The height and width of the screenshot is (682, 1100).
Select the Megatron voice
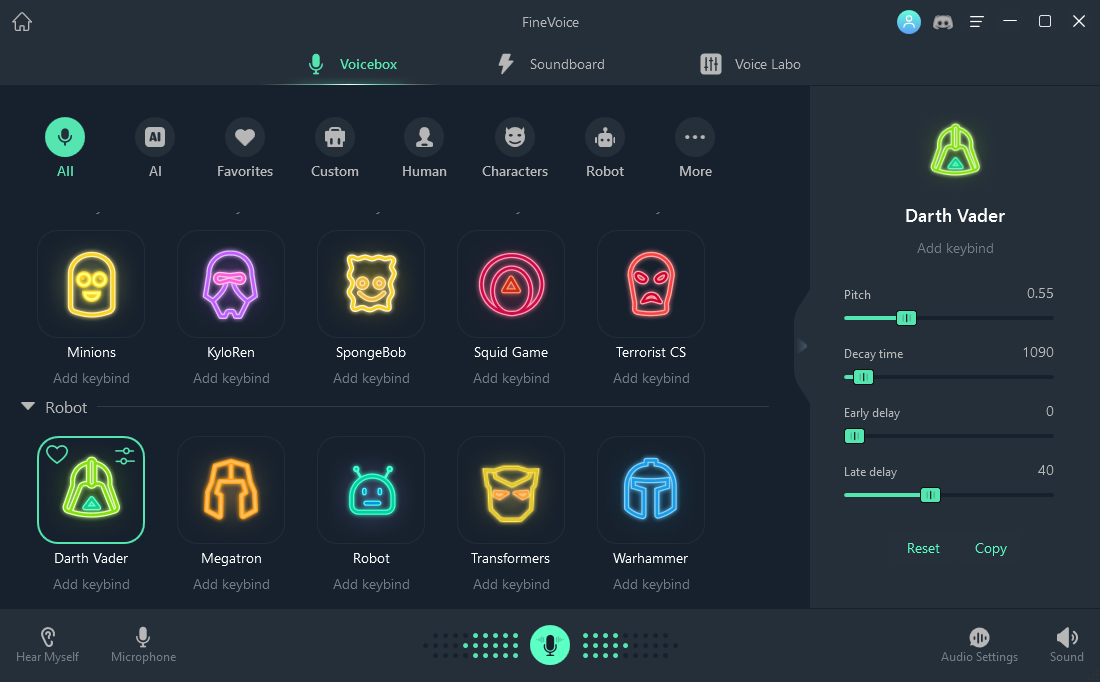(x=231, y=490)
